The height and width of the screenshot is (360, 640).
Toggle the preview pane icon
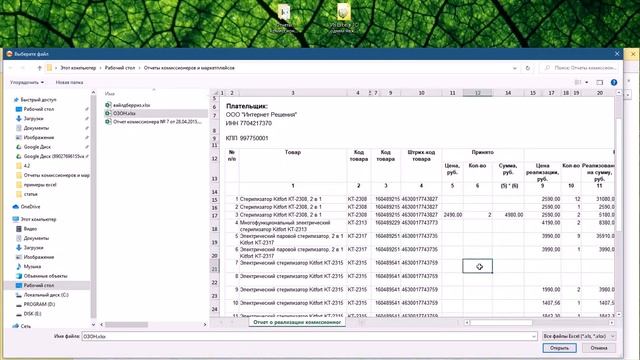[x=599, y=82]
